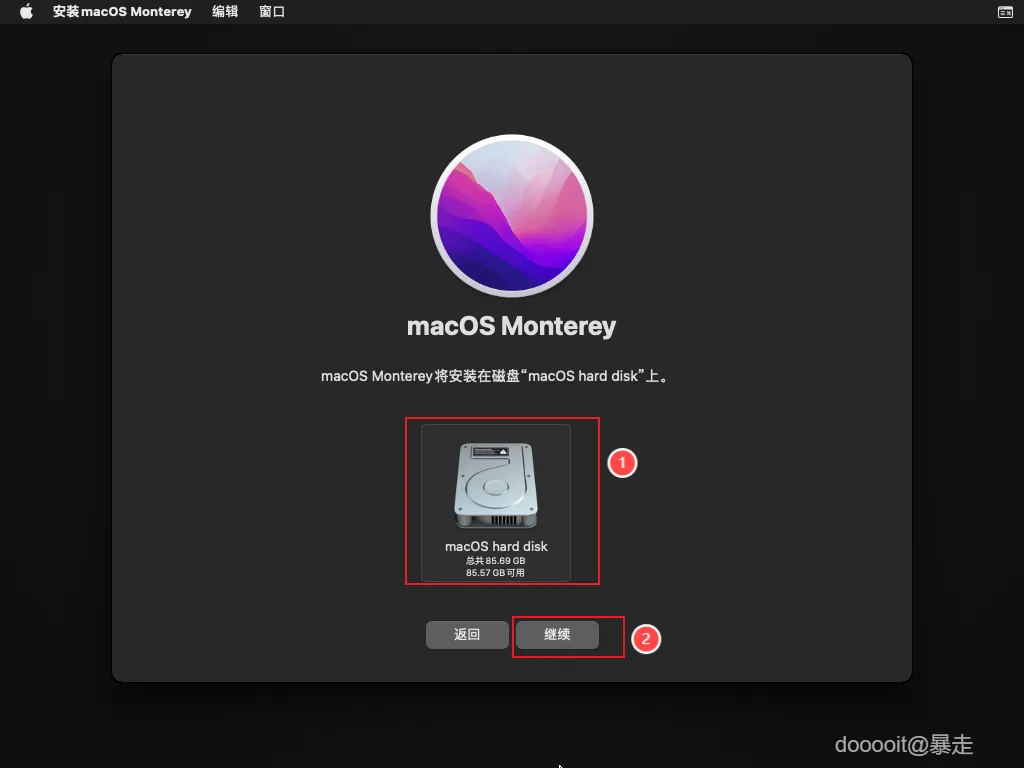Click the input source icon in menu bar

pyautogui.click(x=1005, y=12)
